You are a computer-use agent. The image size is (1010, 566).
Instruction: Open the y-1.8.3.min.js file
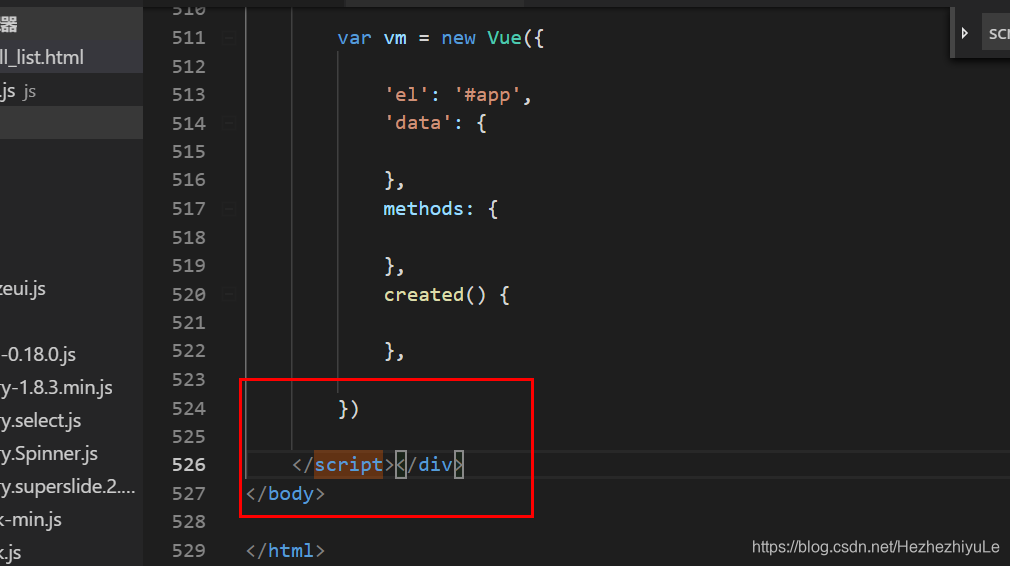click(x=56, y=387)
